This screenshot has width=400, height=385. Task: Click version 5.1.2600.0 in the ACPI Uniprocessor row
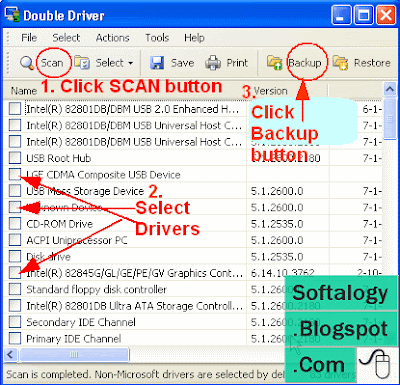(x=277, y=240)
